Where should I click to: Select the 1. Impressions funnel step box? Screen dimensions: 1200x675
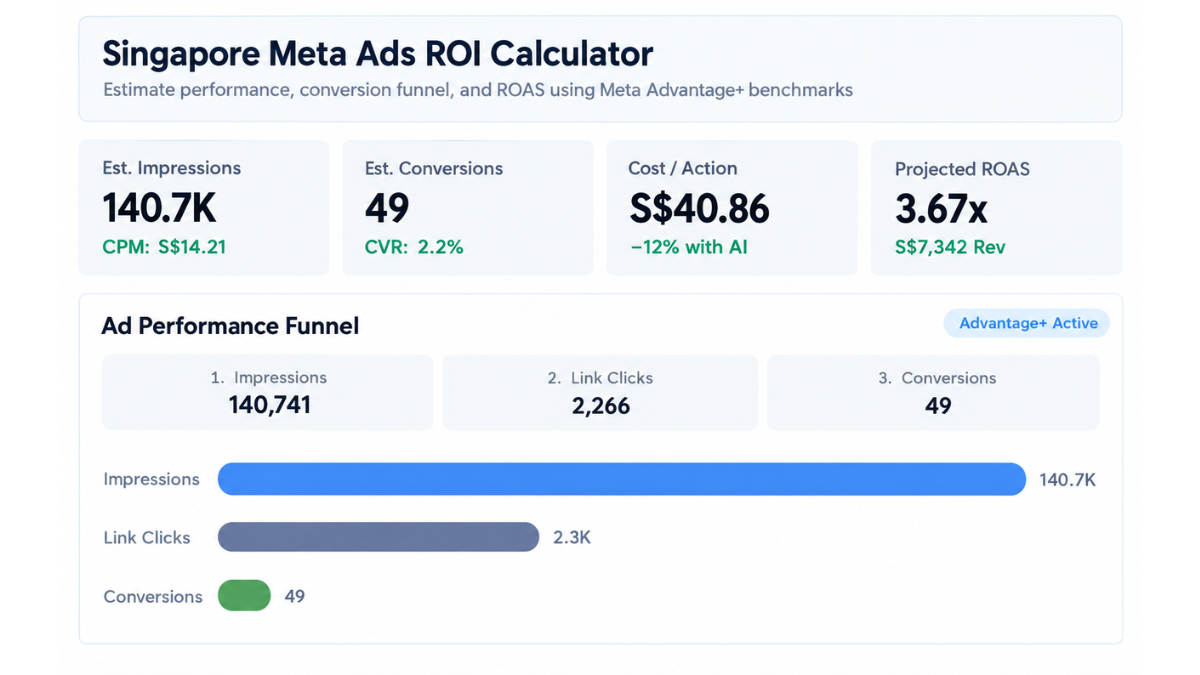[268, 392]
